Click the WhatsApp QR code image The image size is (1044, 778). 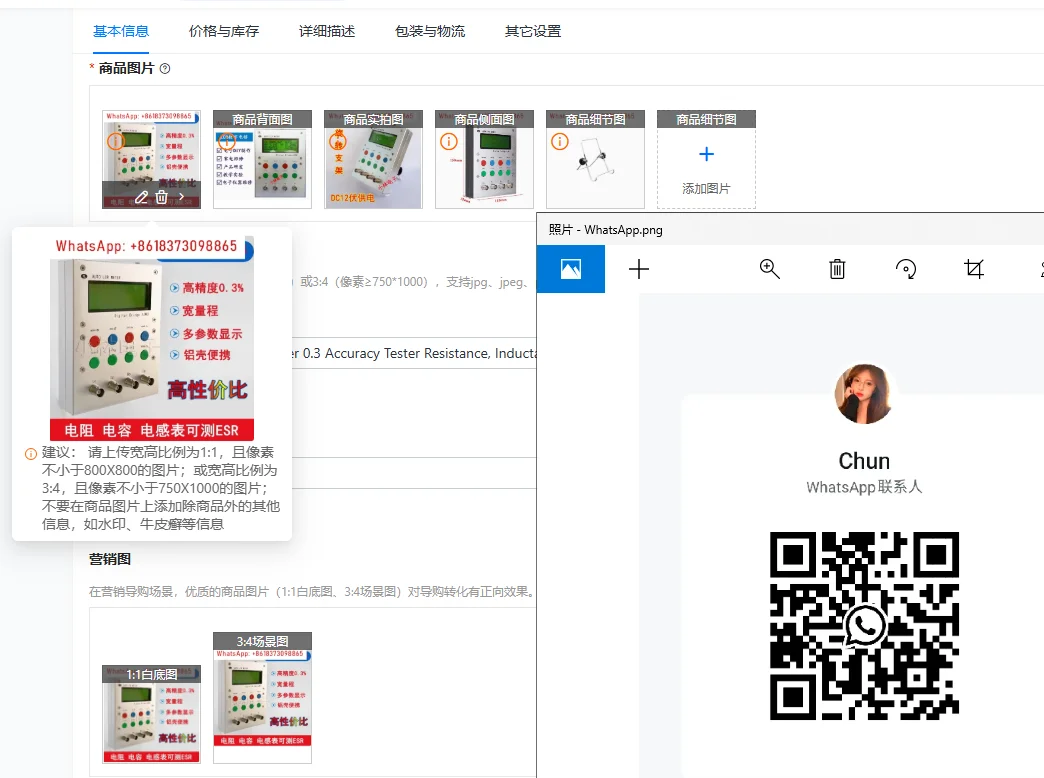pos(864,625)
